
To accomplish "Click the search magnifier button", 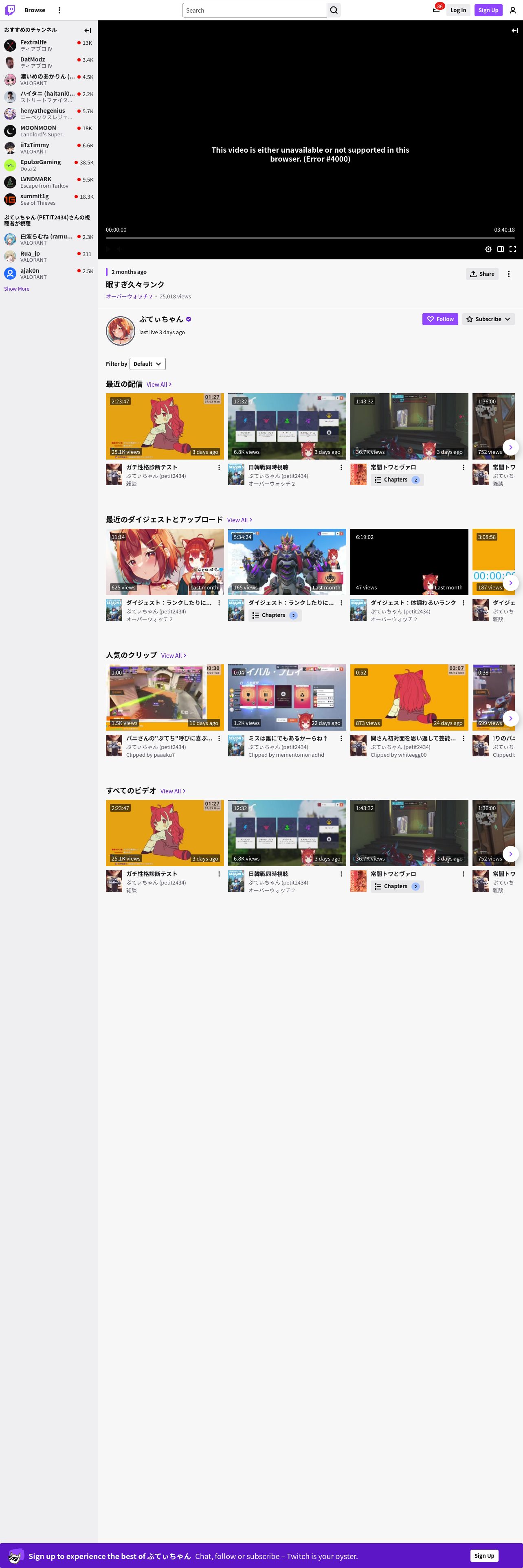I will tap(334, 10).
